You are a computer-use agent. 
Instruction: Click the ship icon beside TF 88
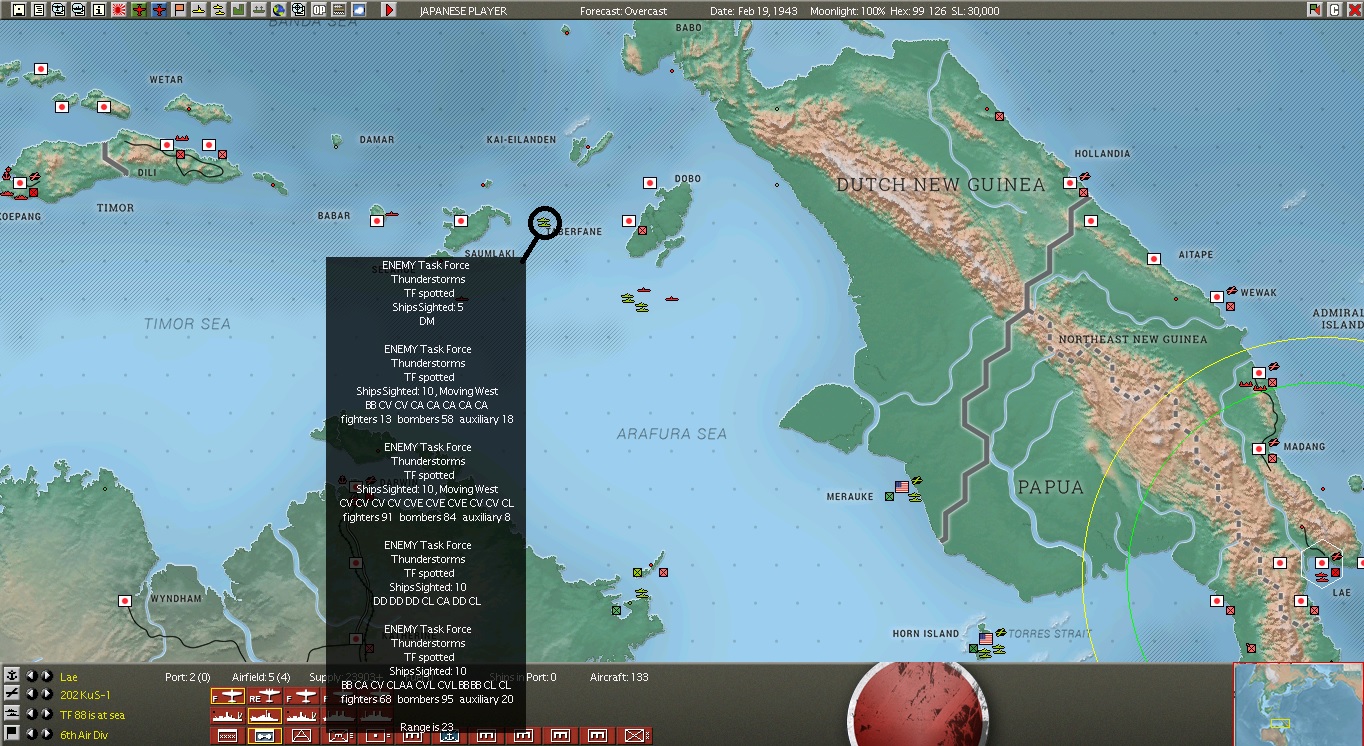coord(12,713)
